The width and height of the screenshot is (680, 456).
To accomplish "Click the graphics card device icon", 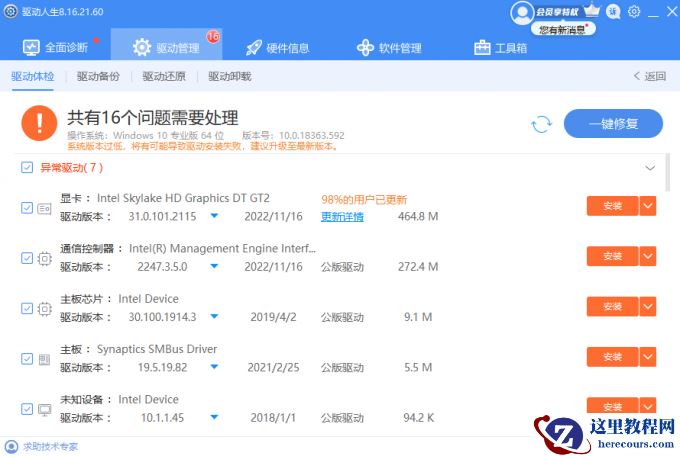I will (44, 209).
